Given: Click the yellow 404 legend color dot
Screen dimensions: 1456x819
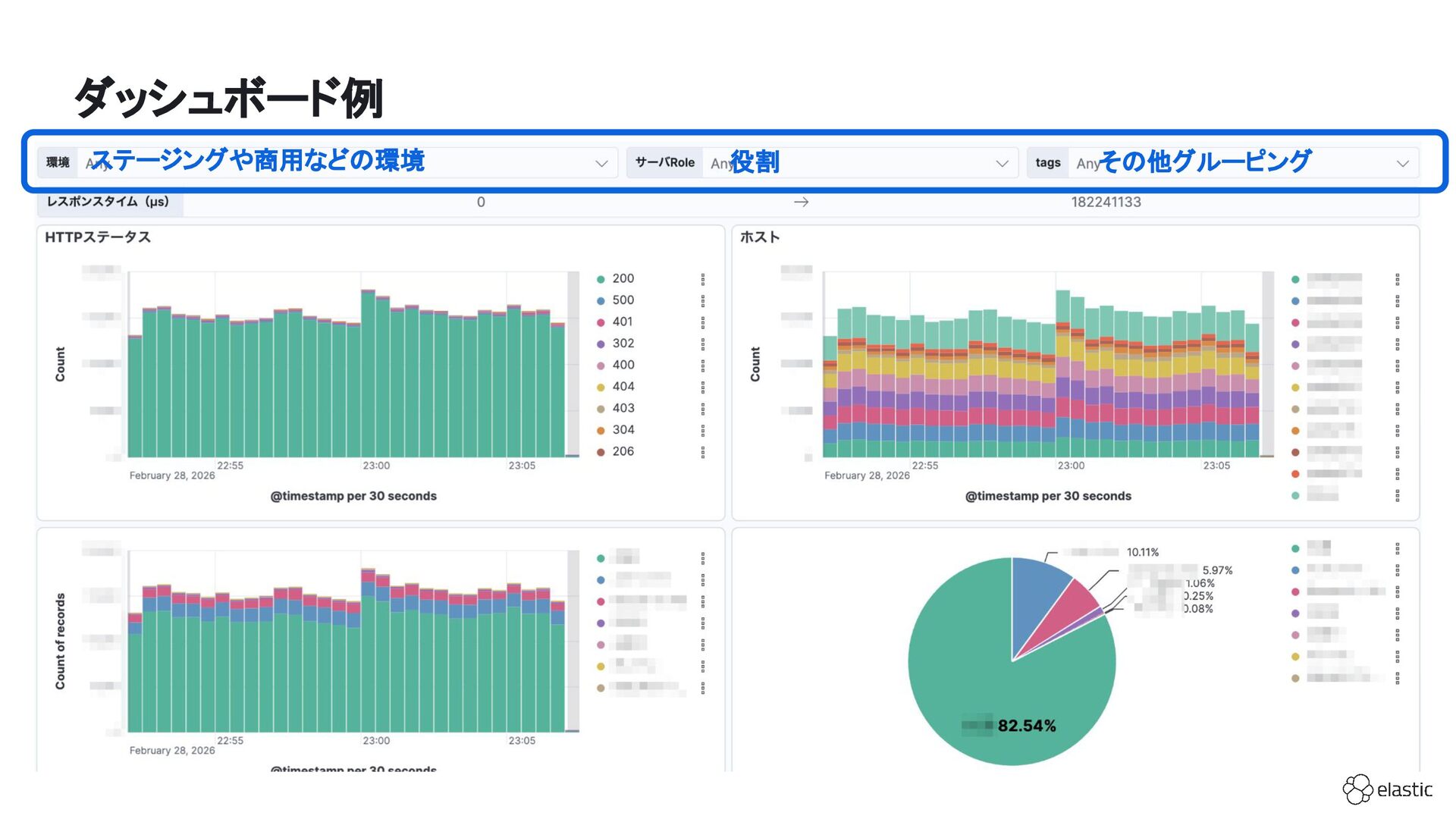Looking at the screenshot, I should pos(601,388).
